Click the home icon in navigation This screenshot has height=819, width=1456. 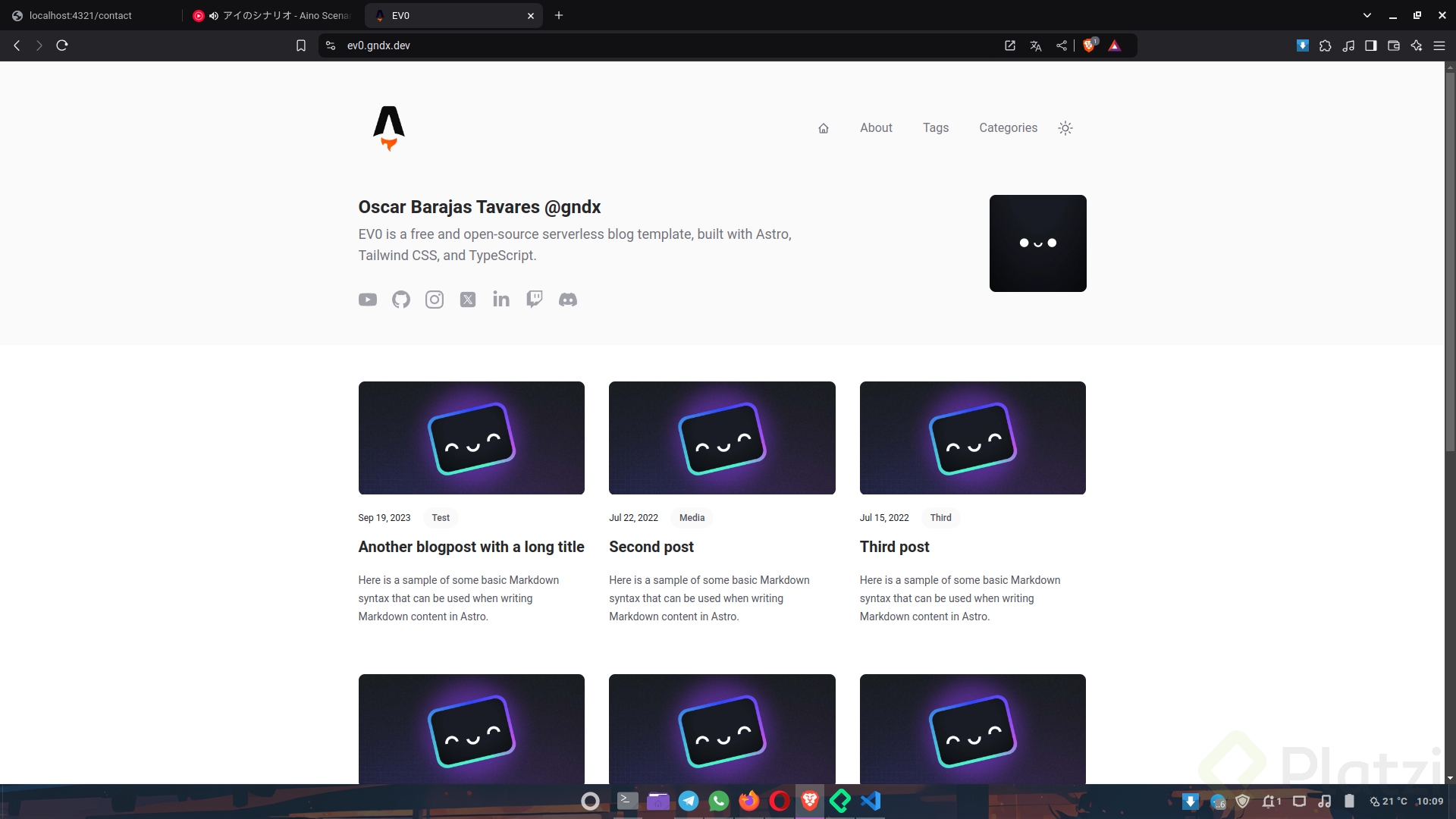tap(824, 128)
